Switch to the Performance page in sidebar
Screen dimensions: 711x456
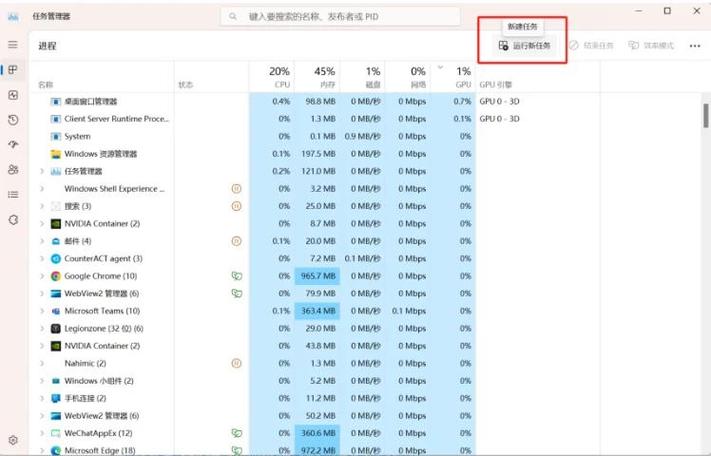point(13,95)
